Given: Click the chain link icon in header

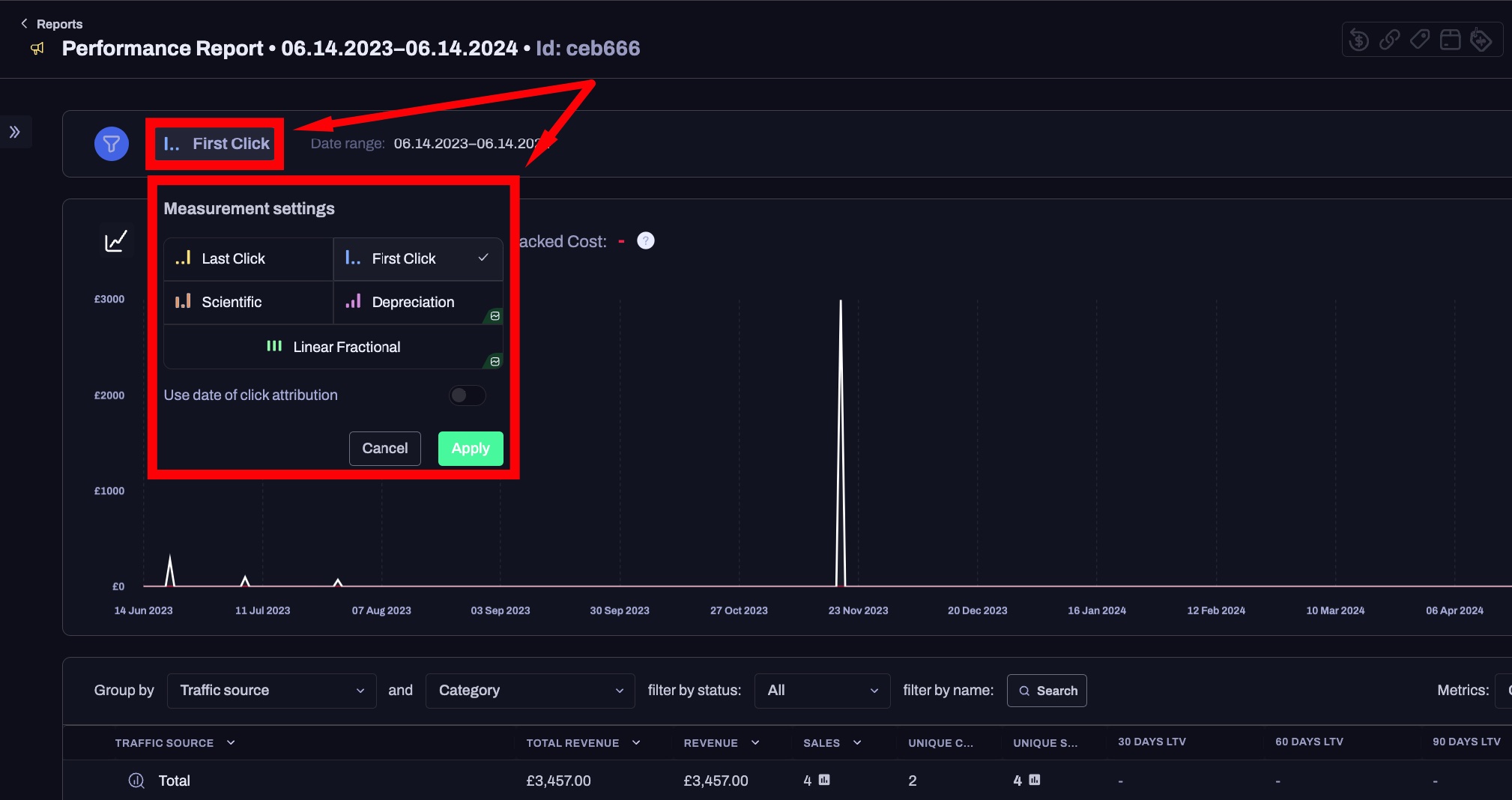Looking at the screenshot, I should [x=1389, y=40].
